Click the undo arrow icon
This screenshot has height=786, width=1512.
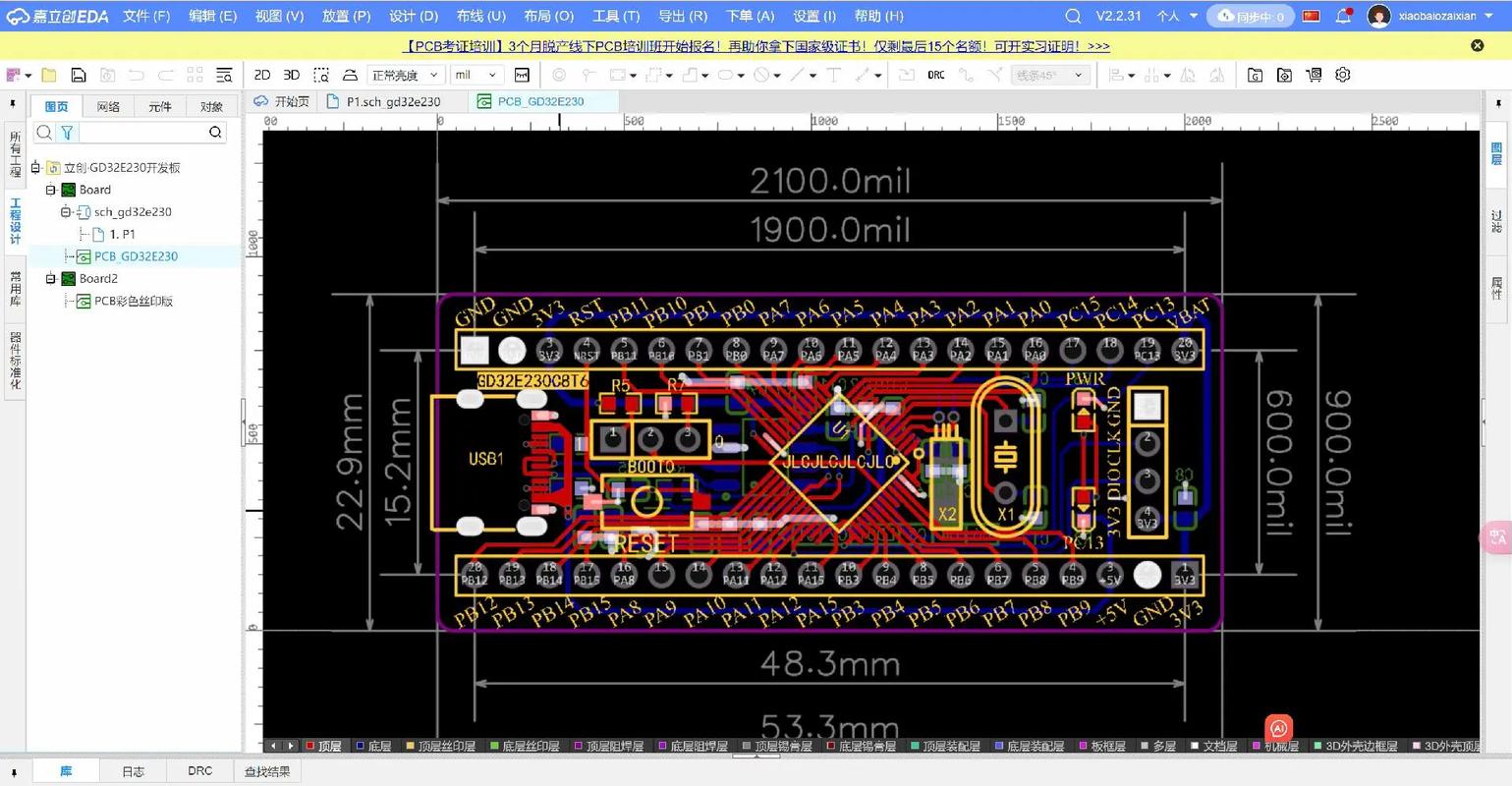(x=137, y=75)
